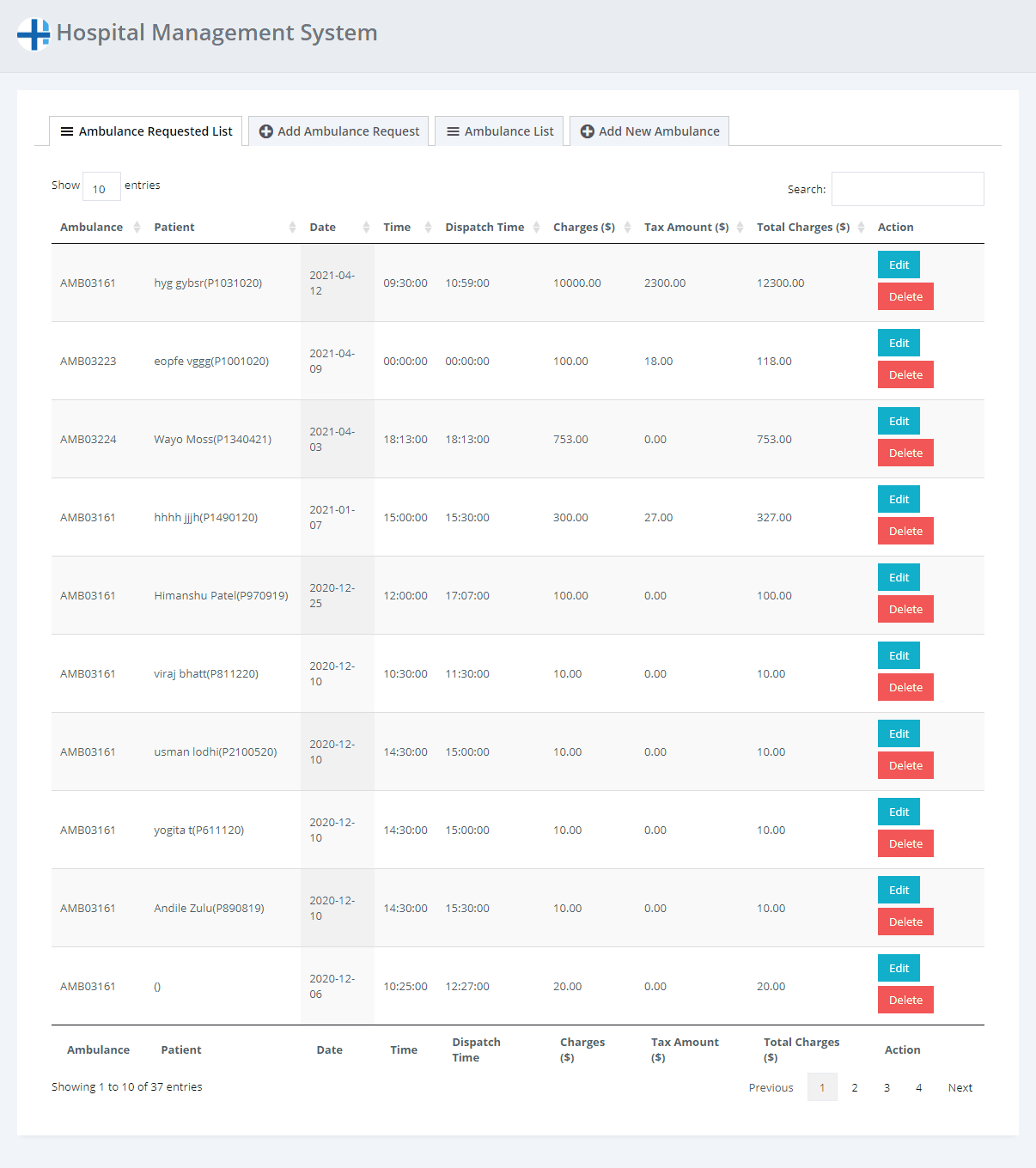Image resolution: width=1036 pixels, height=1168 pixels.
Task: Click the hospital cross logo icon
Action: coord(34,34)
